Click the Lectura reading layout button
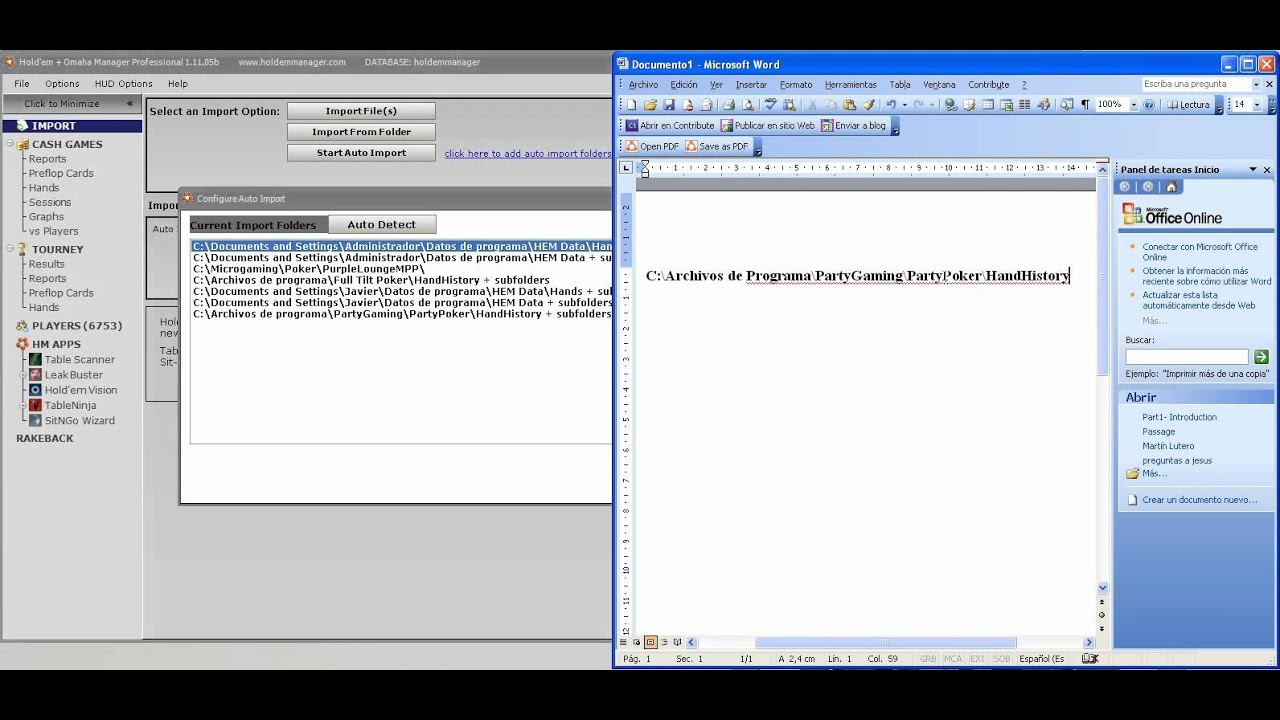This screenshot has width=1280, height=720. (x=1188, y=104)
